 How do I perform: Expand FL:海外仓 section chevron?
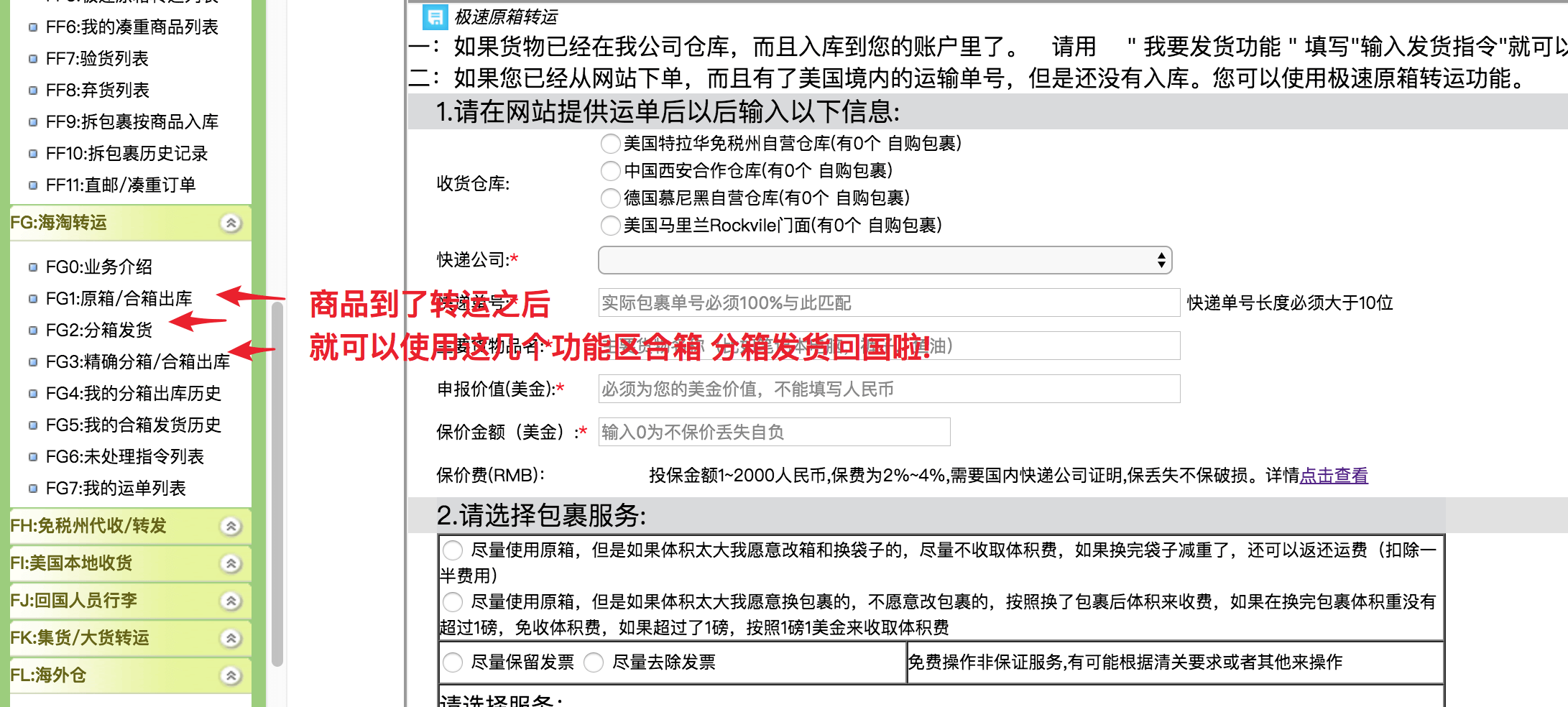click(231, 675)
